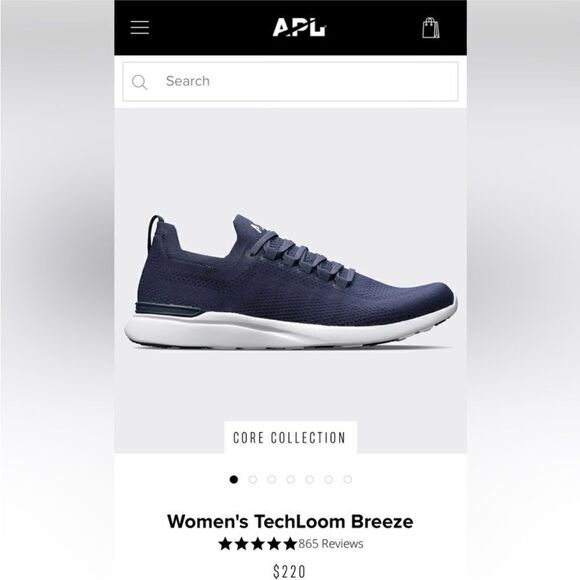Open the 865 Reviews link
Image resolution: width=580 pixels, height=580 pixels.
[331, 544]
